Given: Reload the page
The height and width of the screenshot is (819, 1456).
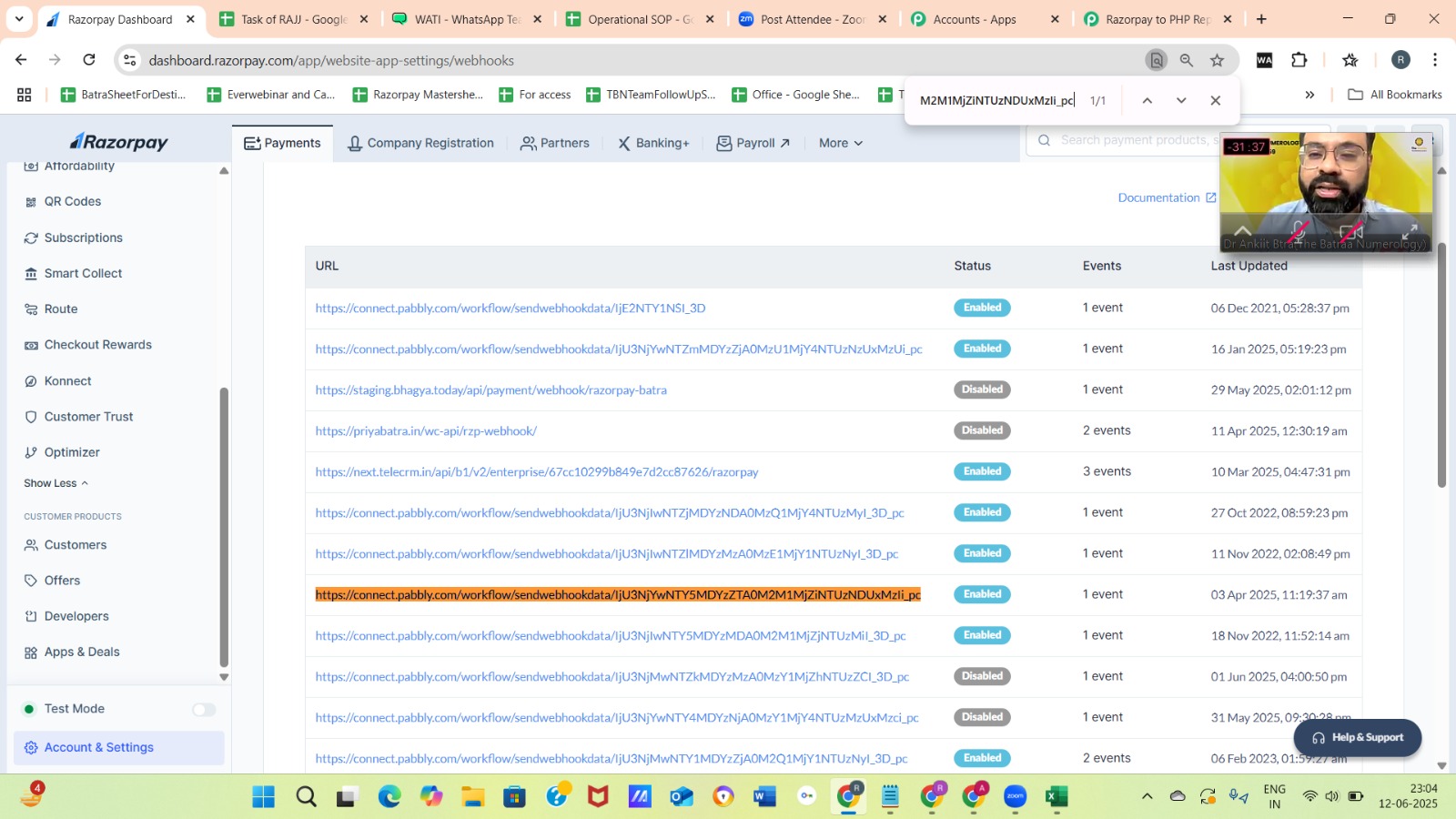Looking at the screenshot, I should pos(89,60).
